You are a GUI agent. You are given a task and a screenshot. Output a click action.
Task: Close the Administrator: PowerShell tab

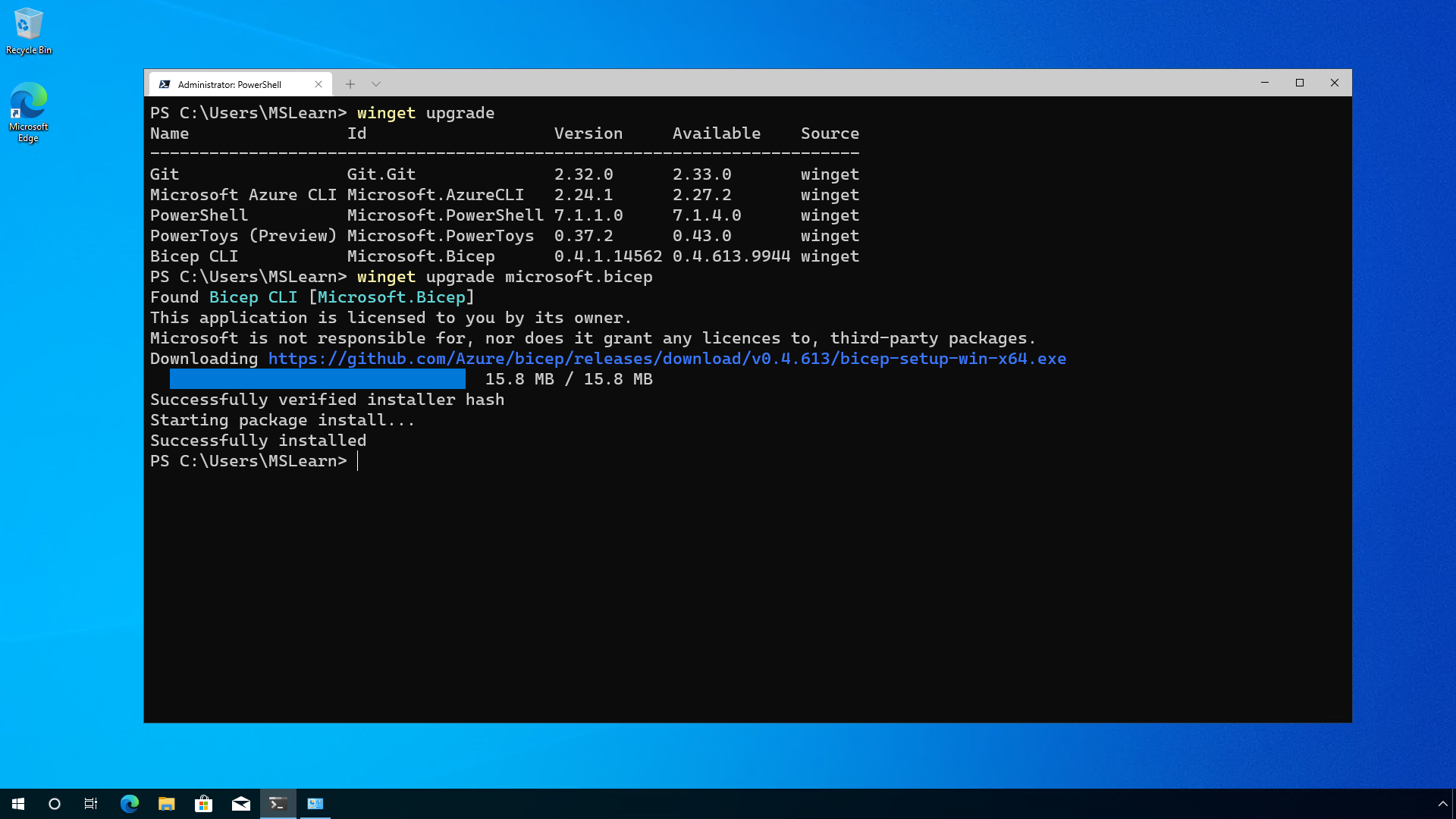pos(318,83)
